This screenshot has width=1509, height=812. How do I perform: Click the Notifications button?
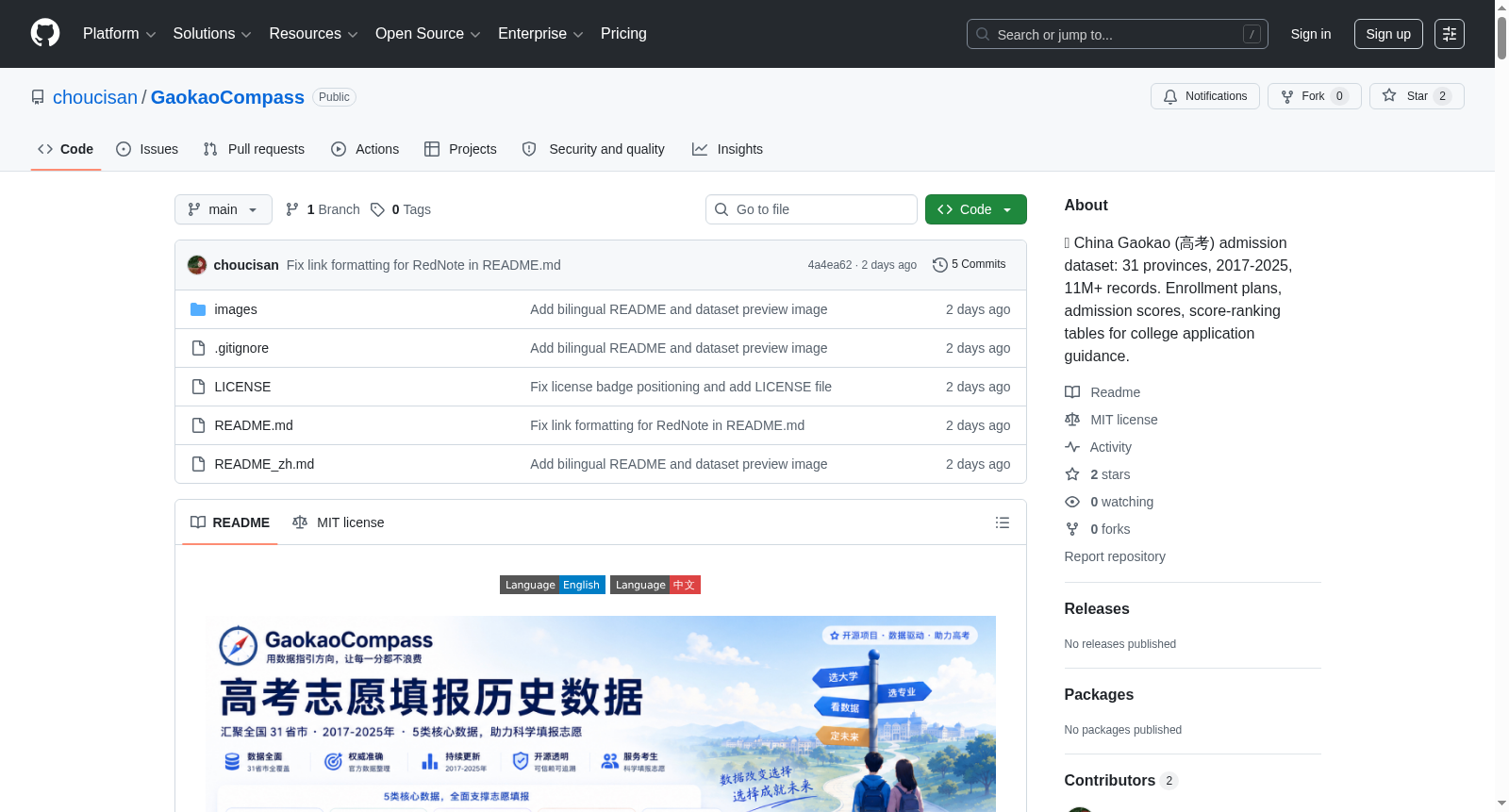1205,96
